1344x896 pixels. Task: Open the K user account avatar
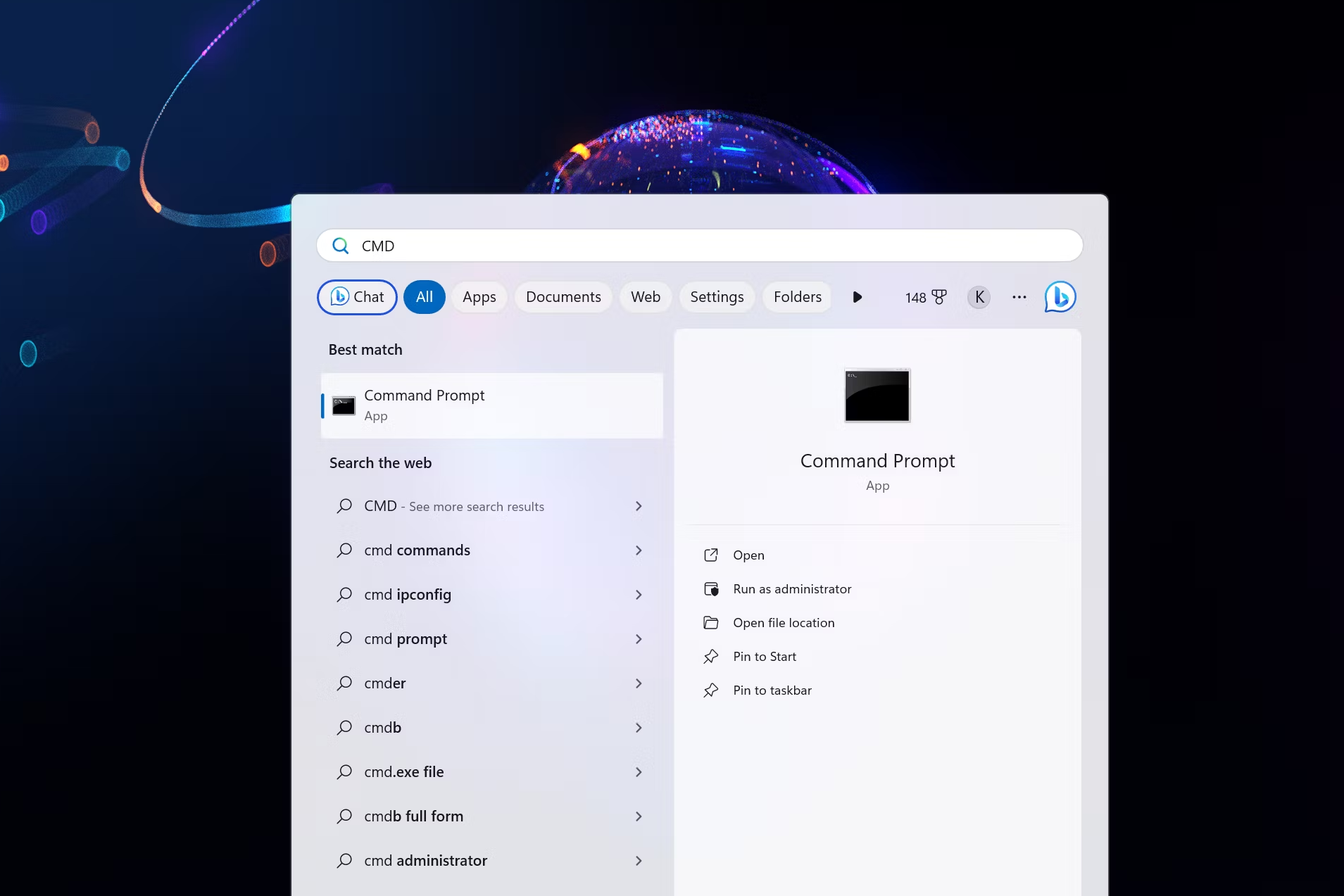pos(979,297)
